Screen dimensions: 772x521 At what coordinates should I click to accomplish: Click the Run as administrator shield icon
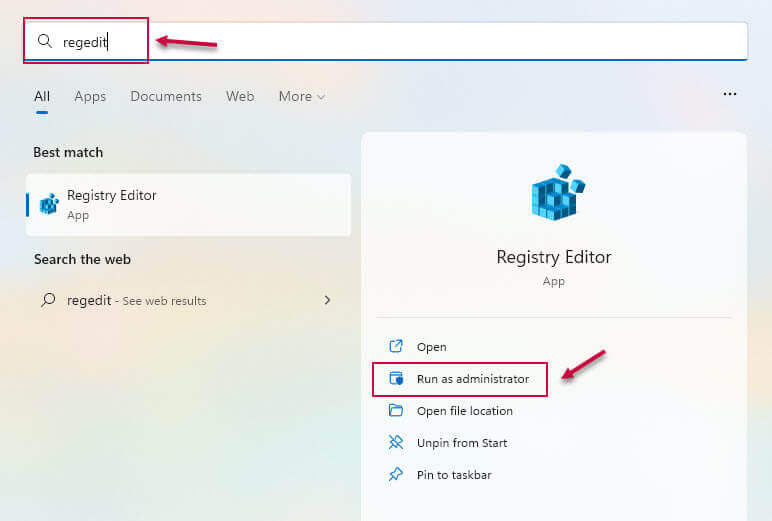(x=396, y=378)
